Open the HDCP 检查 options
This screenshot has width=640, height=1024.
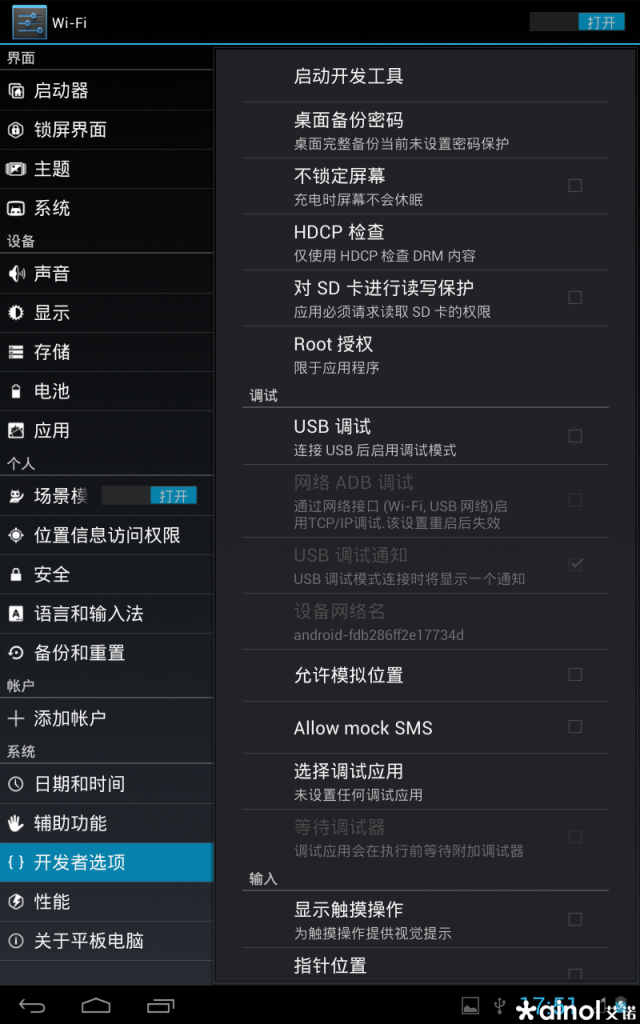(x=425, y=242)
